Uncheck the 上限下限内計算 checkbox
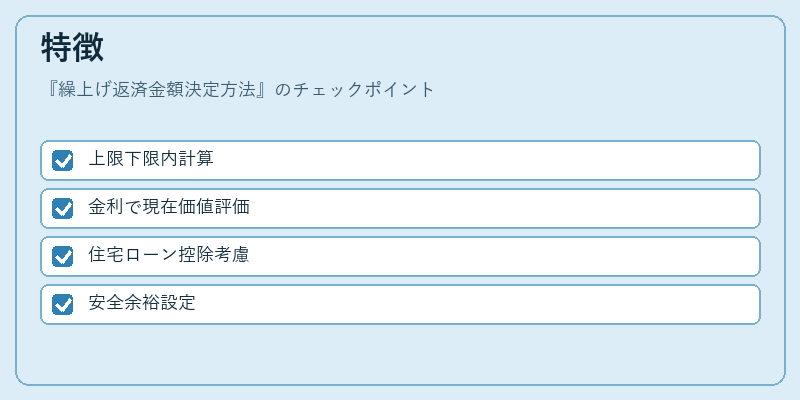The image size is (800, 400). click(x=62, y=161)
